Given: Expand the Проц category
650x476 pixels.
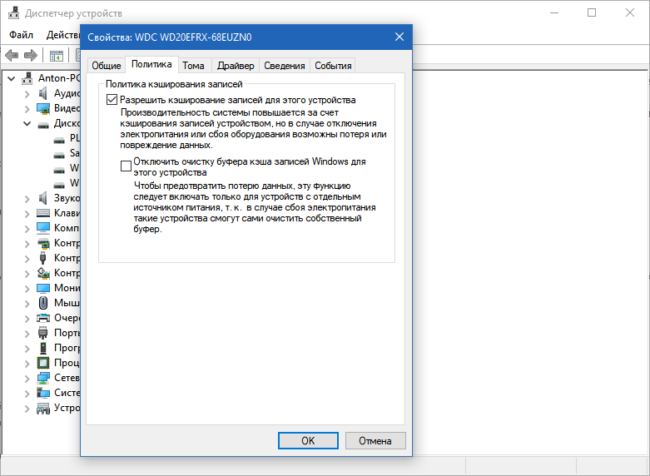Looking at the screenshot, I should [x=27, y=363].
